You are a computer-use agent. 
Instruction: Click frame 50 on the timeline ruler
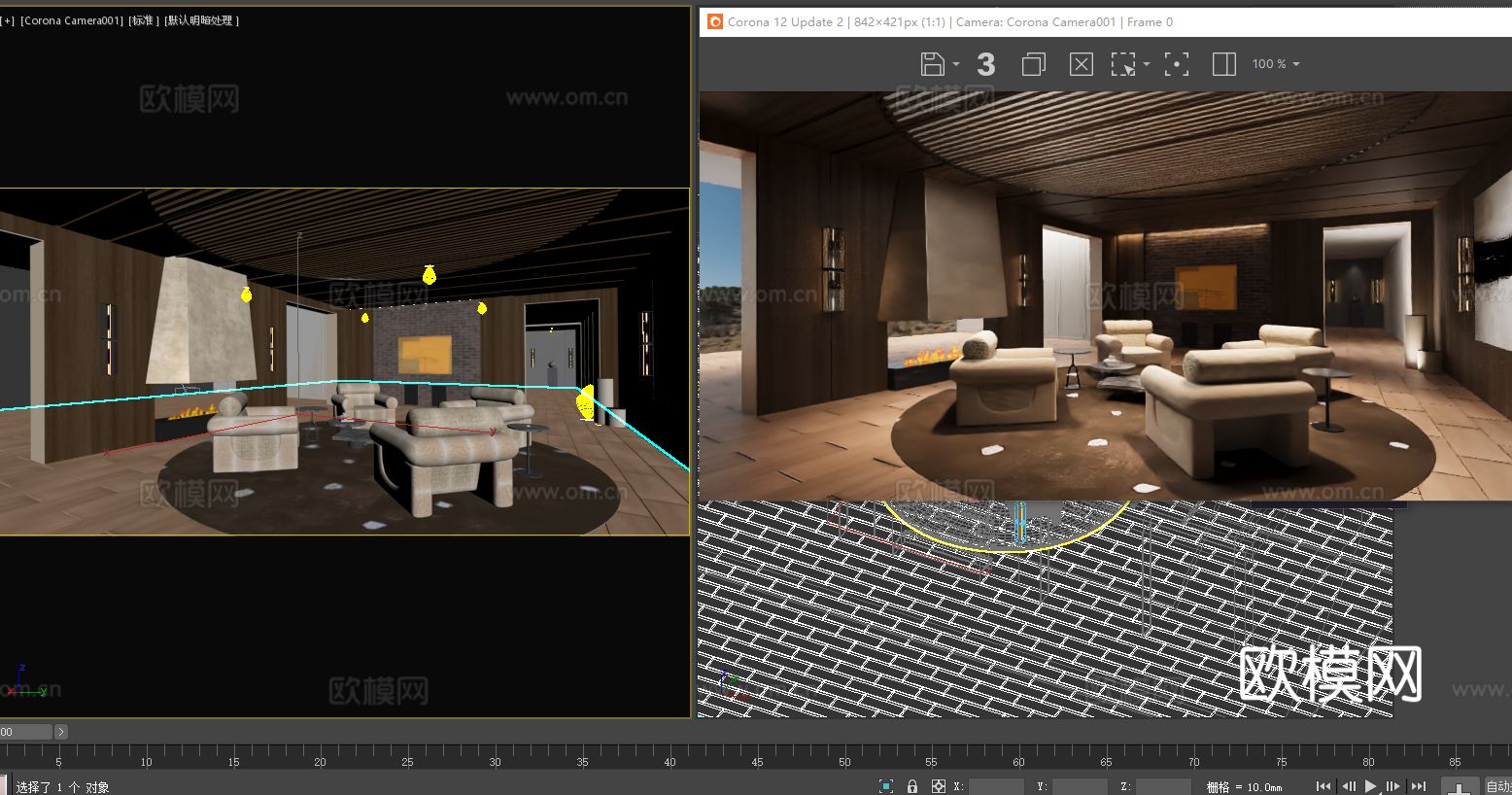(x=844, y=762)
